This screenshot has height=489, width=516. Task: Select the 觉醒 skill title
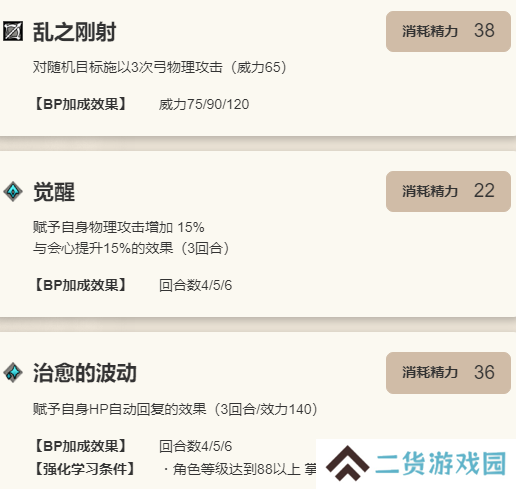point(54,192)
